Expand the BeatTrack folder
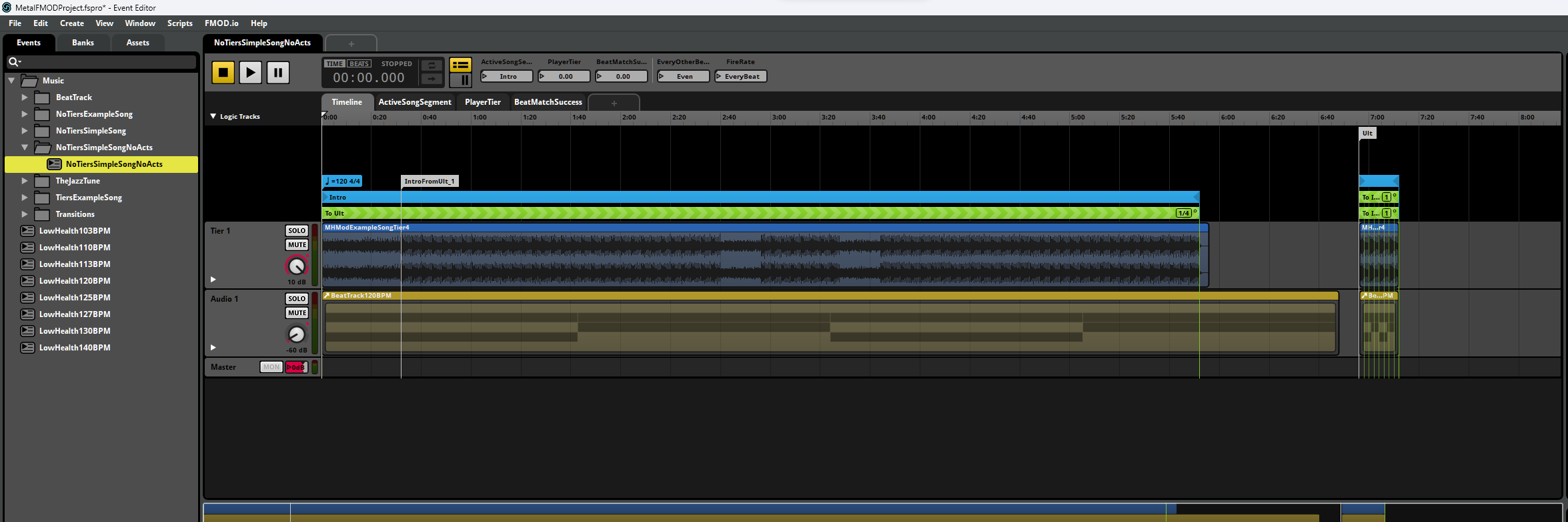Viewport: 1568px width, 522px height. pyautogui.click(x=25, y=97)
